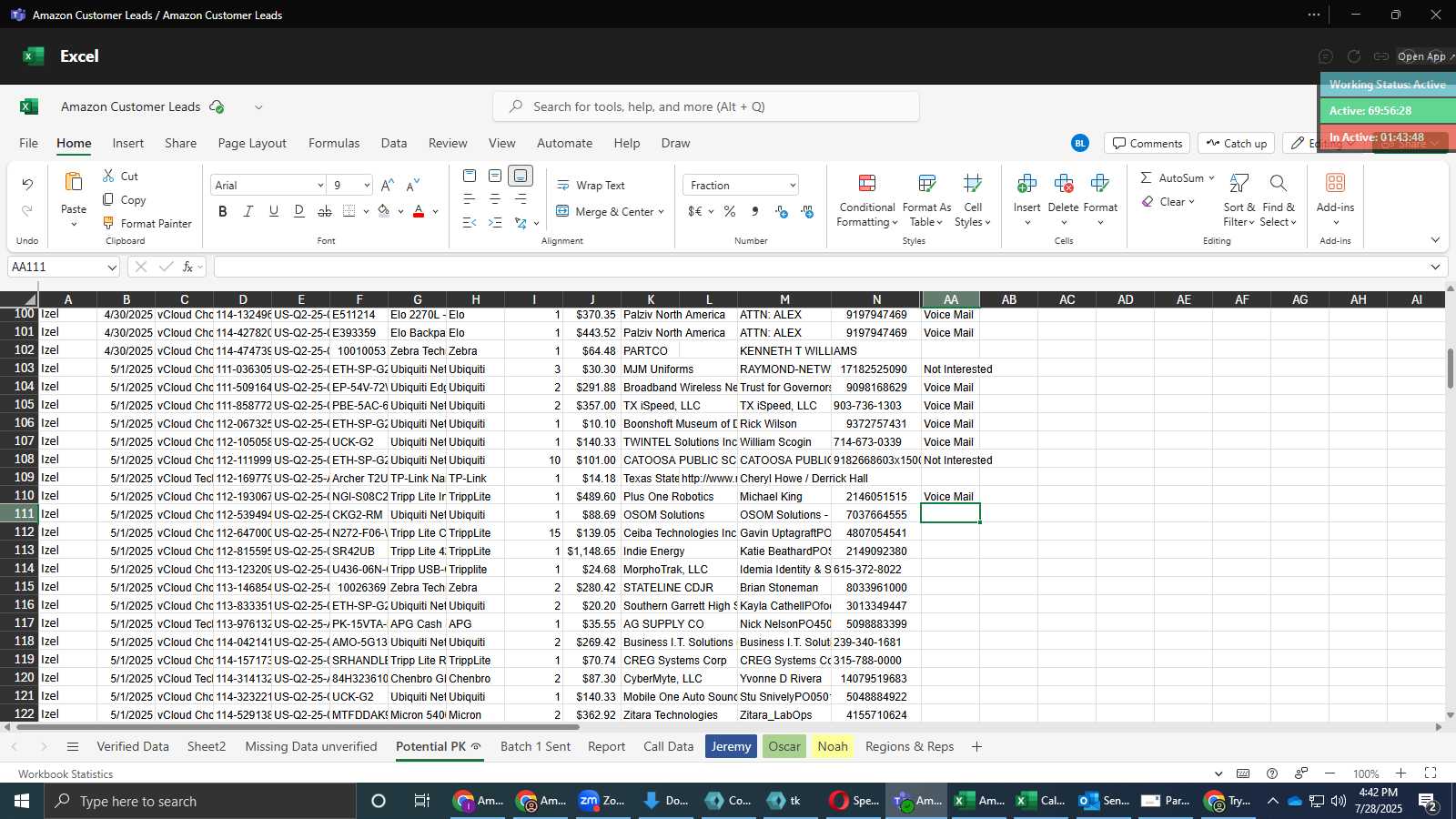The width and height of the screenshot is (1456, 819).
Task: Open the Fill Color paint bucket
Action: (383, 211)
